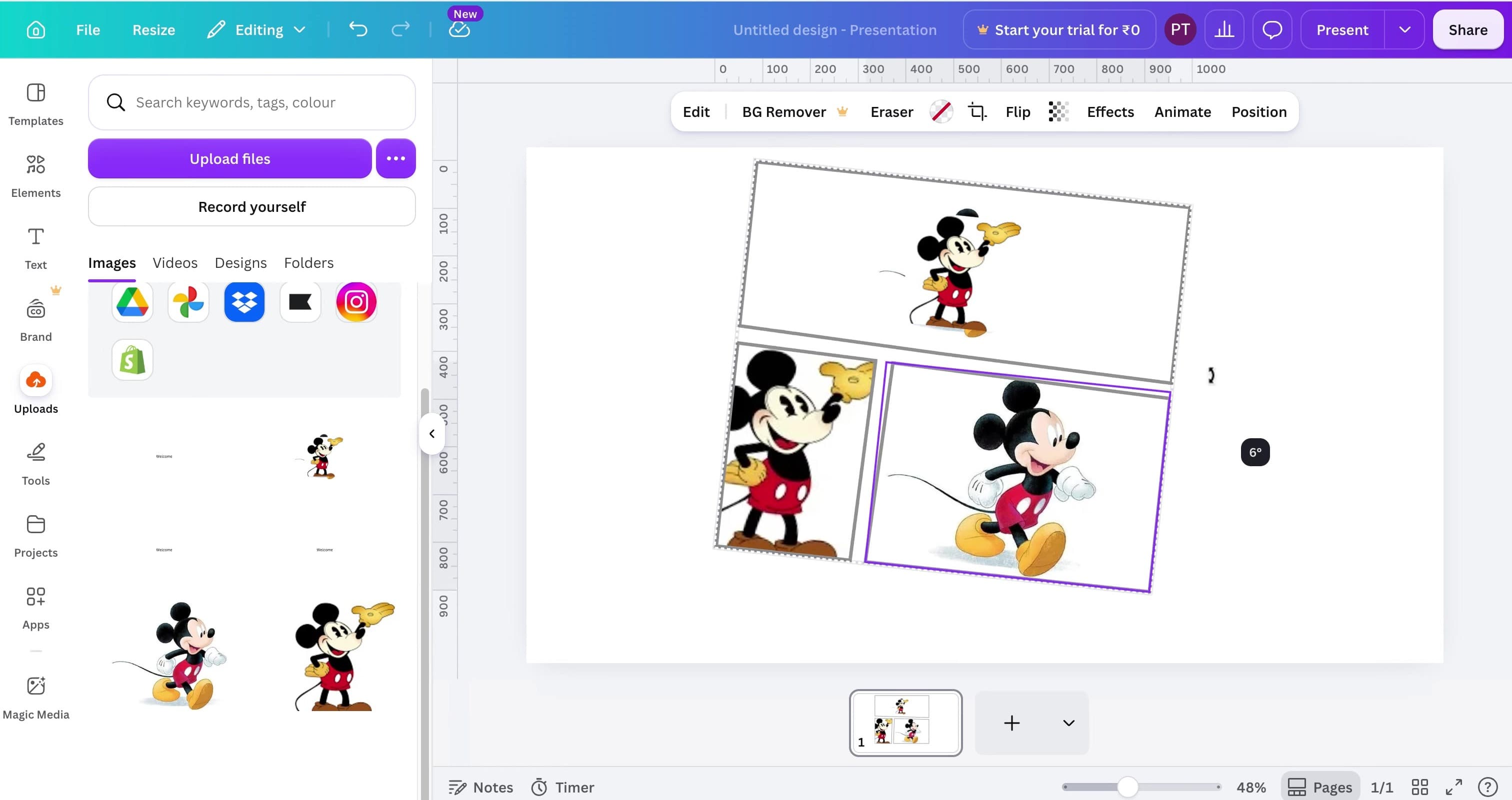Go to Canva home icon
This screenshot has height=800, width=1512.
[36, 30]
